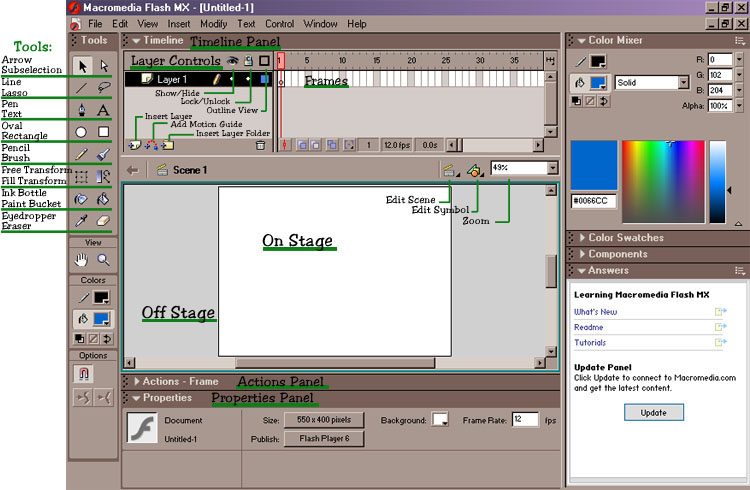The image size is (750, 490).
Task: Click the hex color #0066CC field
Action: pyautogui.click(x=593, y=201)
